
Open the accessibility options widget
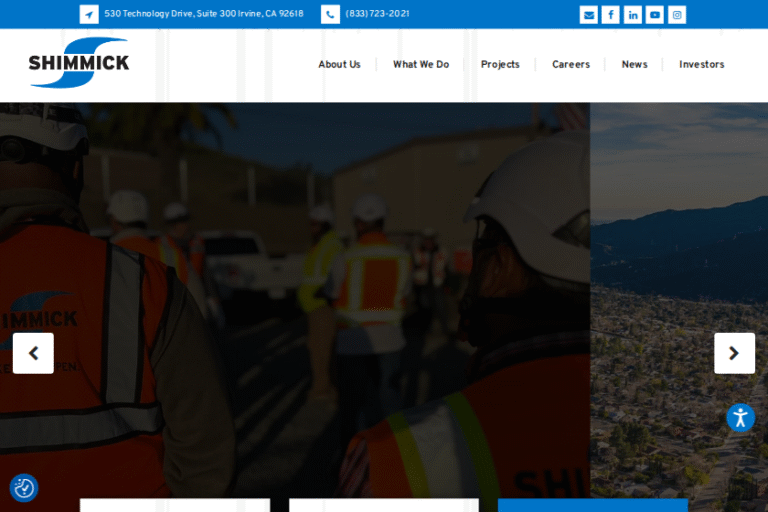[740, 418]
